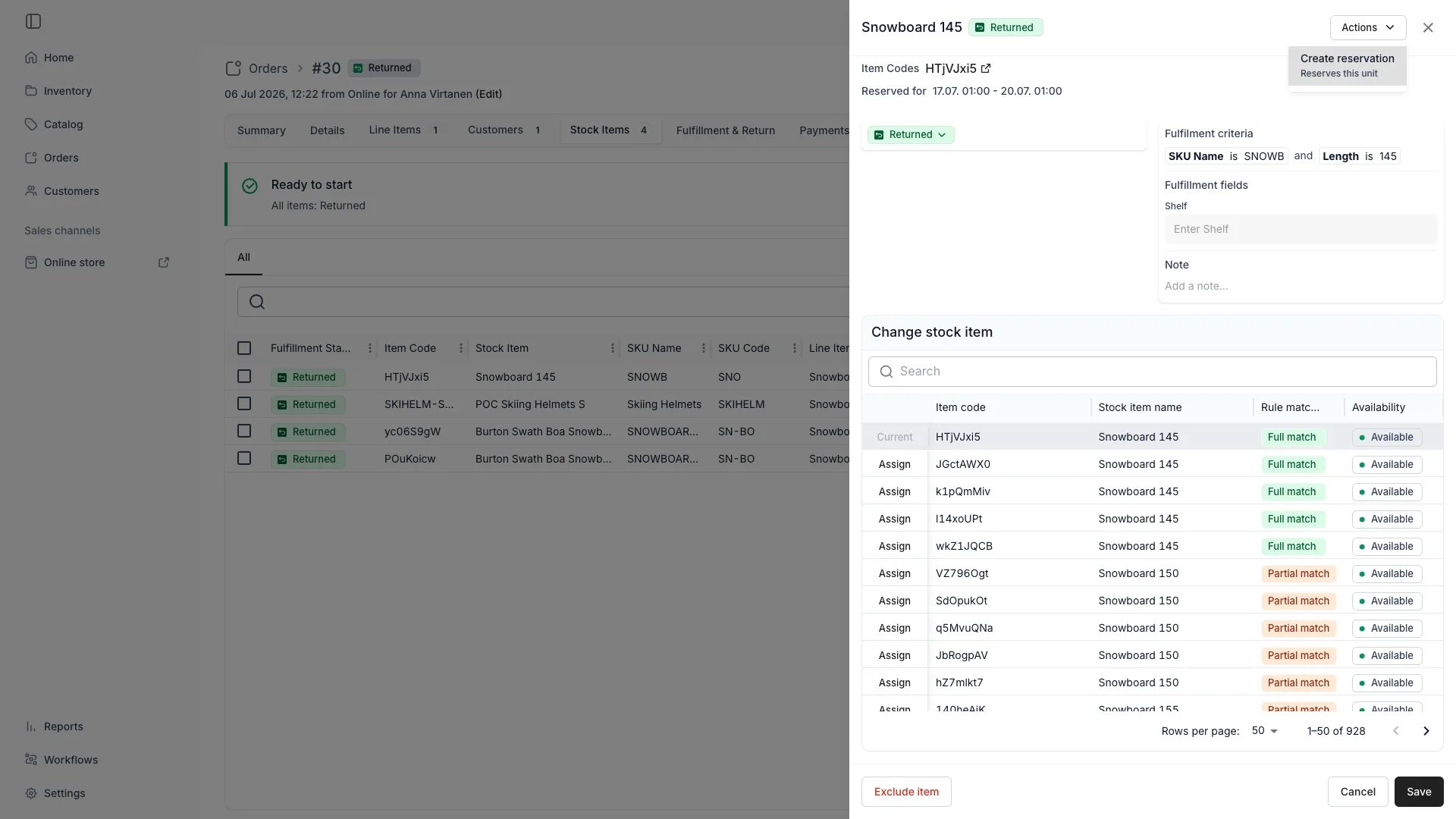This screenshot has width=1456, height=819.
Task: Open item code HTjVJxi5 external link icon
Action: point(986,68)
